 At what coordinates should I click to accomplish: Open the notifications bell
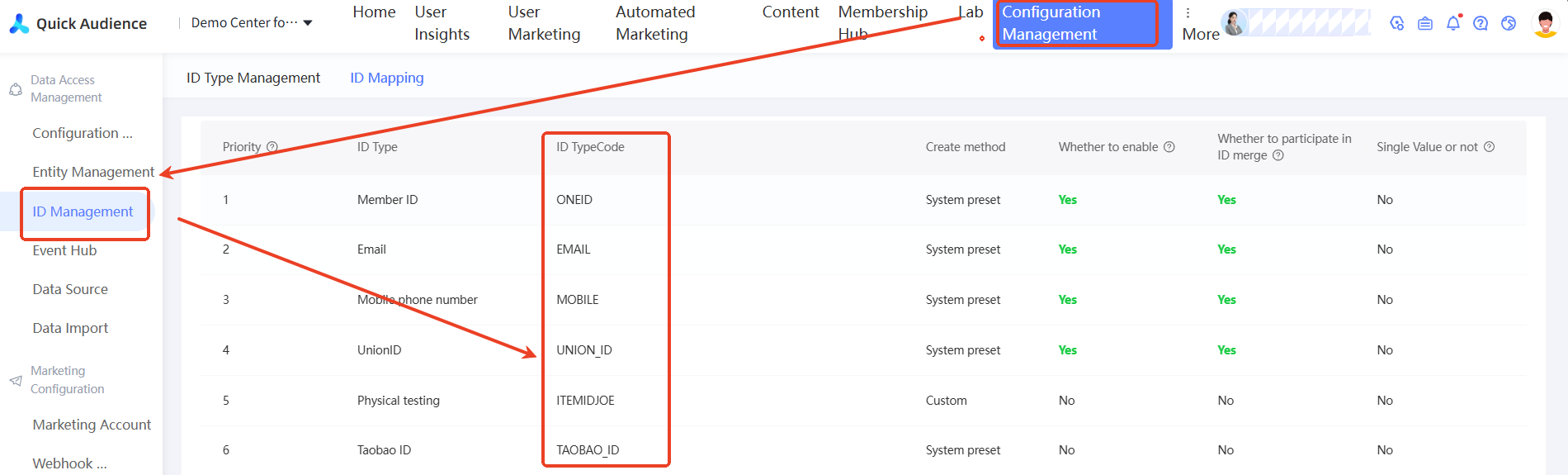click(x=1453, y=23)
